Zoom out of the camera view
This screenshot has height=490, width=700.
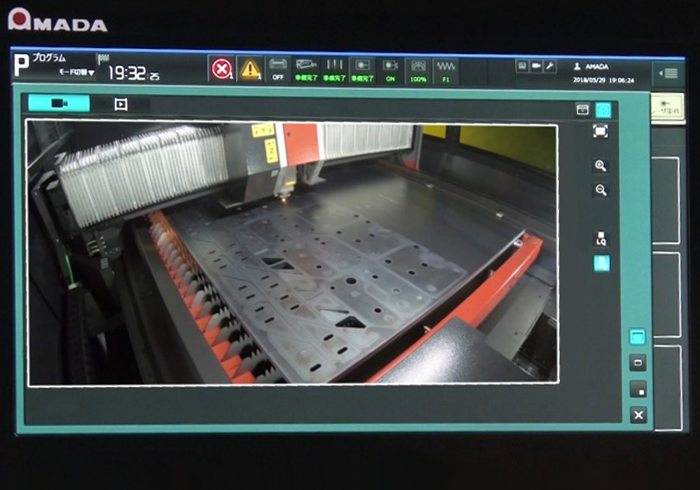click(601, 190)
